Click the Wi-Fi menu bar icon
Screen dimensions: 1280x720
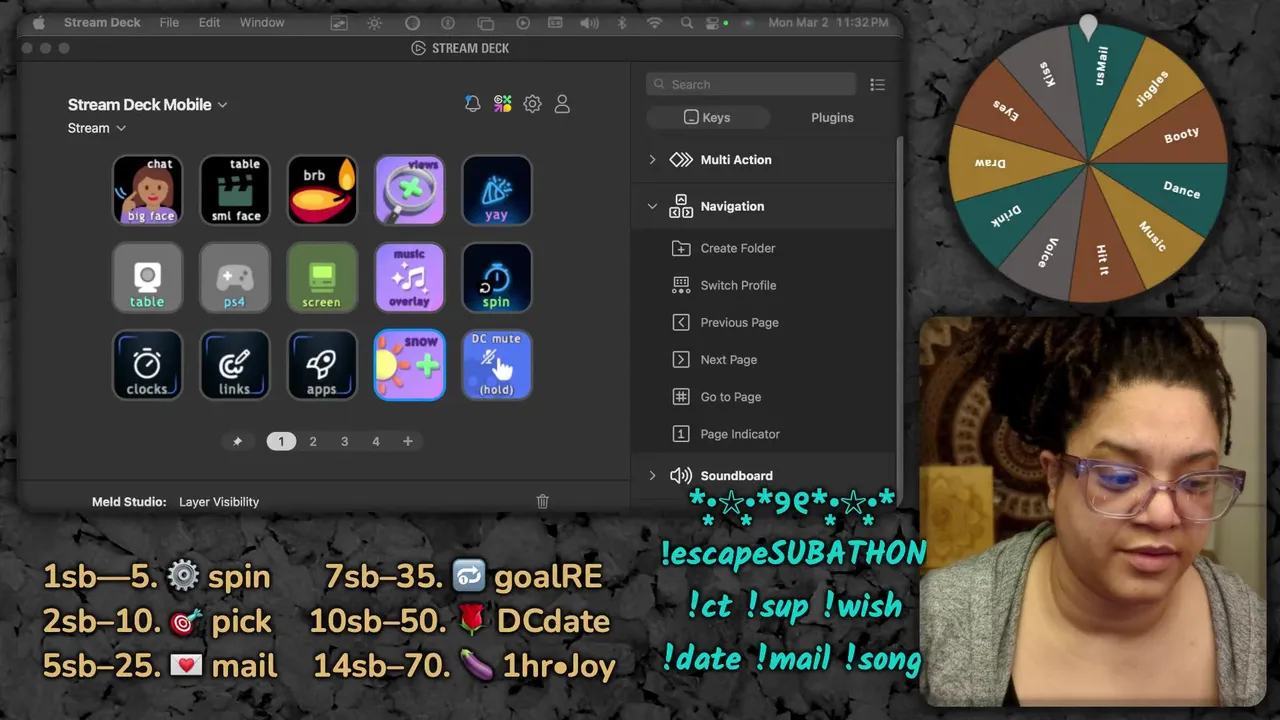coord(654,22)
